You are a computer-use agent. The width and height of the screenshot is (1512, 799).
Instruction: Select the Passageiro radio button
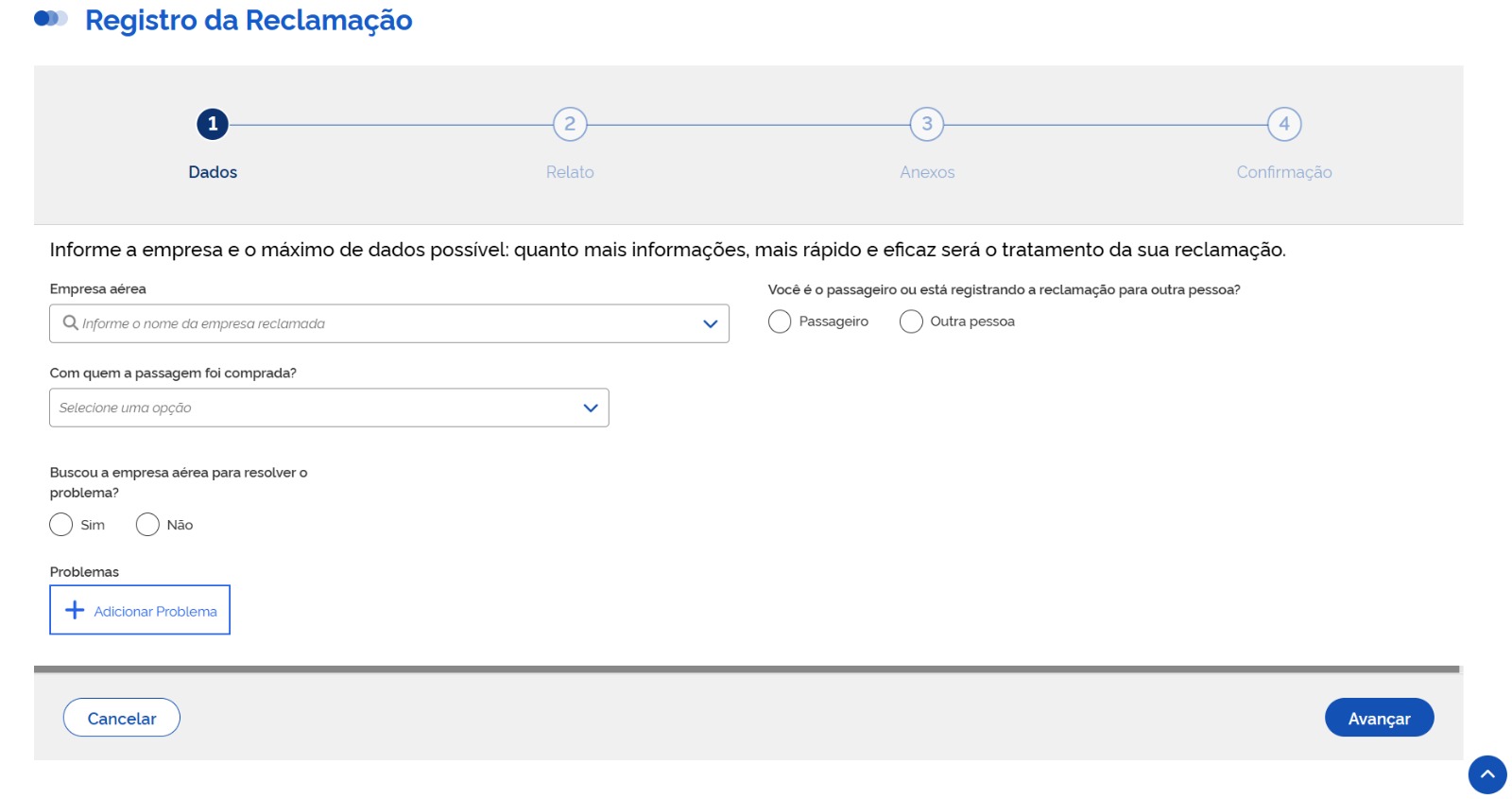(x=780, y=321)
